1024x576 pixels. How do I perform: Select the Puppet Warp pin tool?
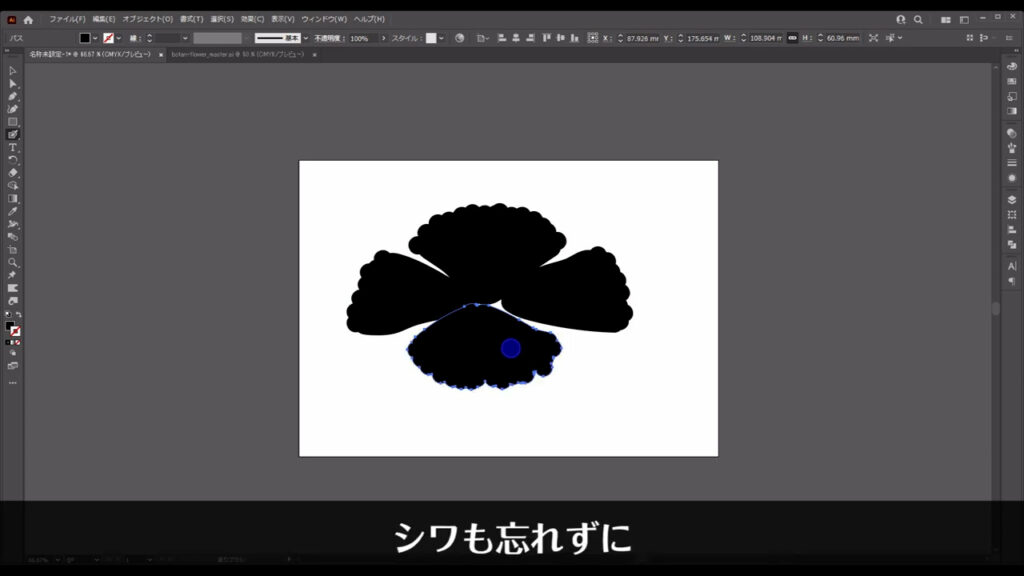click(12, 275)
